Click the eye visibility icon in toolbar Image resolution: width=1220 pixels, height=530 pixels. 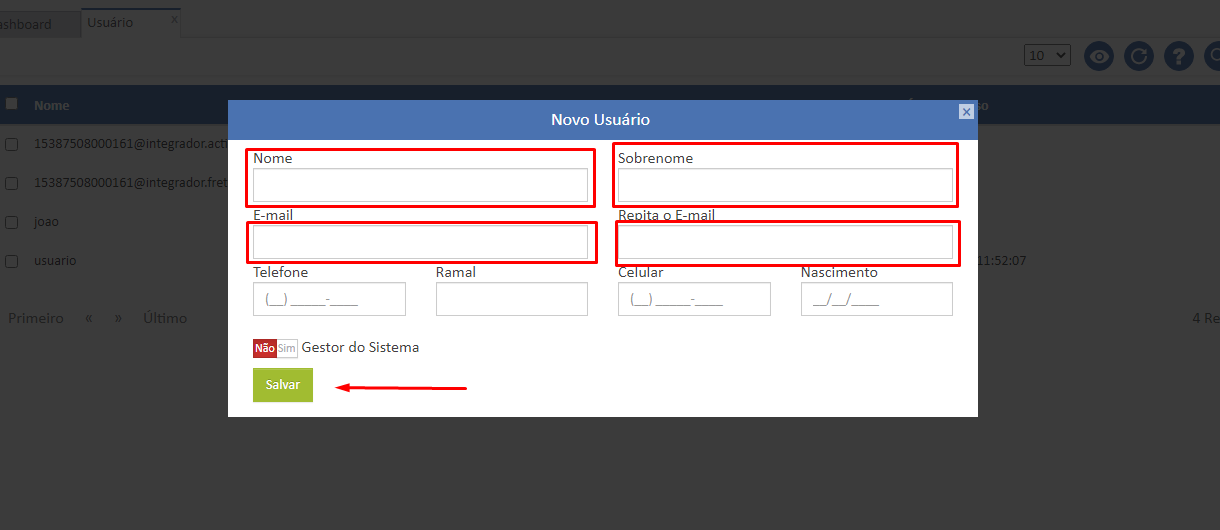(1100, 56)
